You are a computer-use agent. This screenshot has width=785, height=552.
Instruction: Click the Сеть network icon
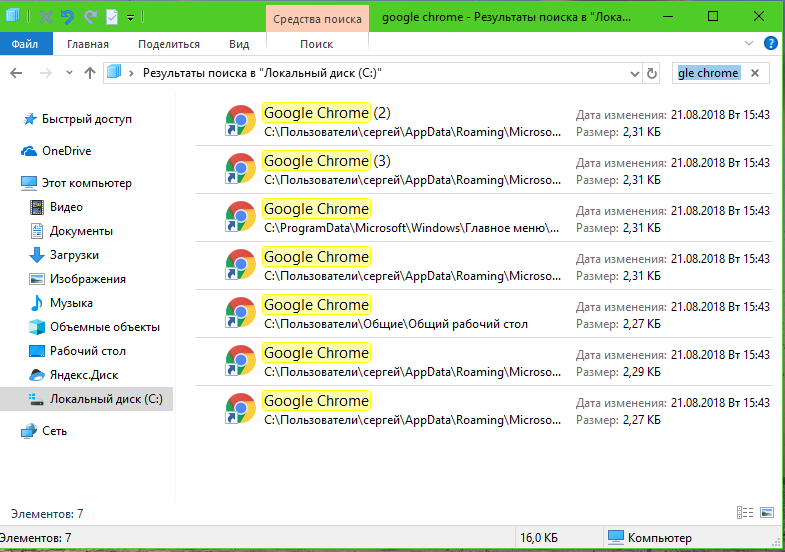[x=29, y=431]
